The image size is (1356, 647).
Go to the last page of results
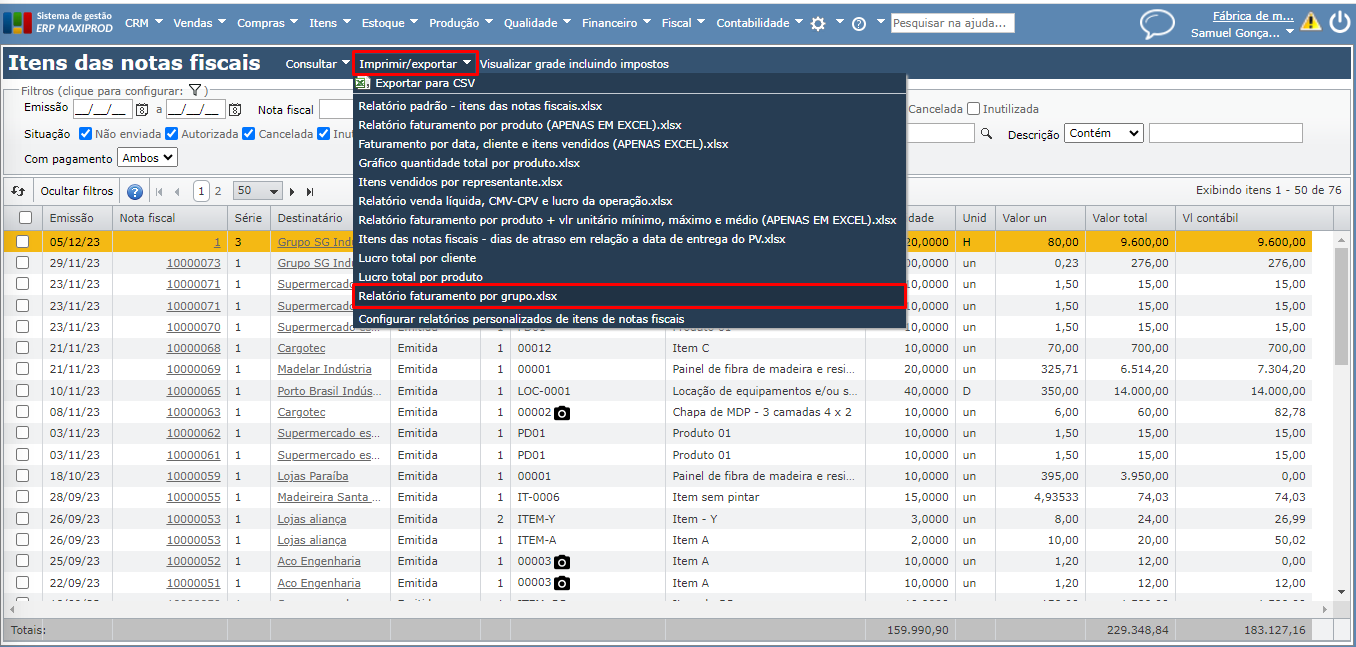tap(310, 191)
